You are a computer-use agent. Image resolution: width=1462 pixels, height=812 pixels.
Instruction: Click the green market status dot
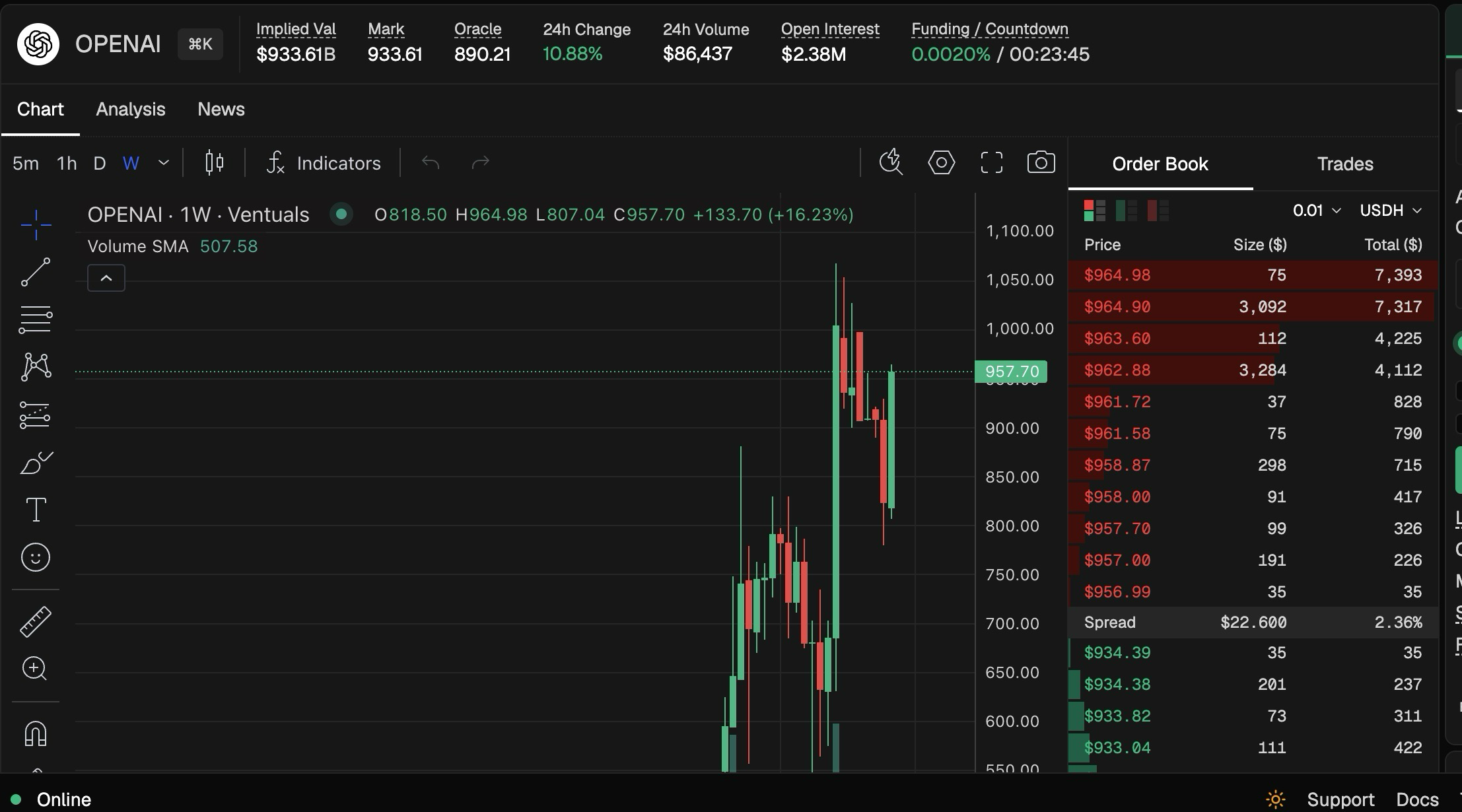tap(341, 214)
